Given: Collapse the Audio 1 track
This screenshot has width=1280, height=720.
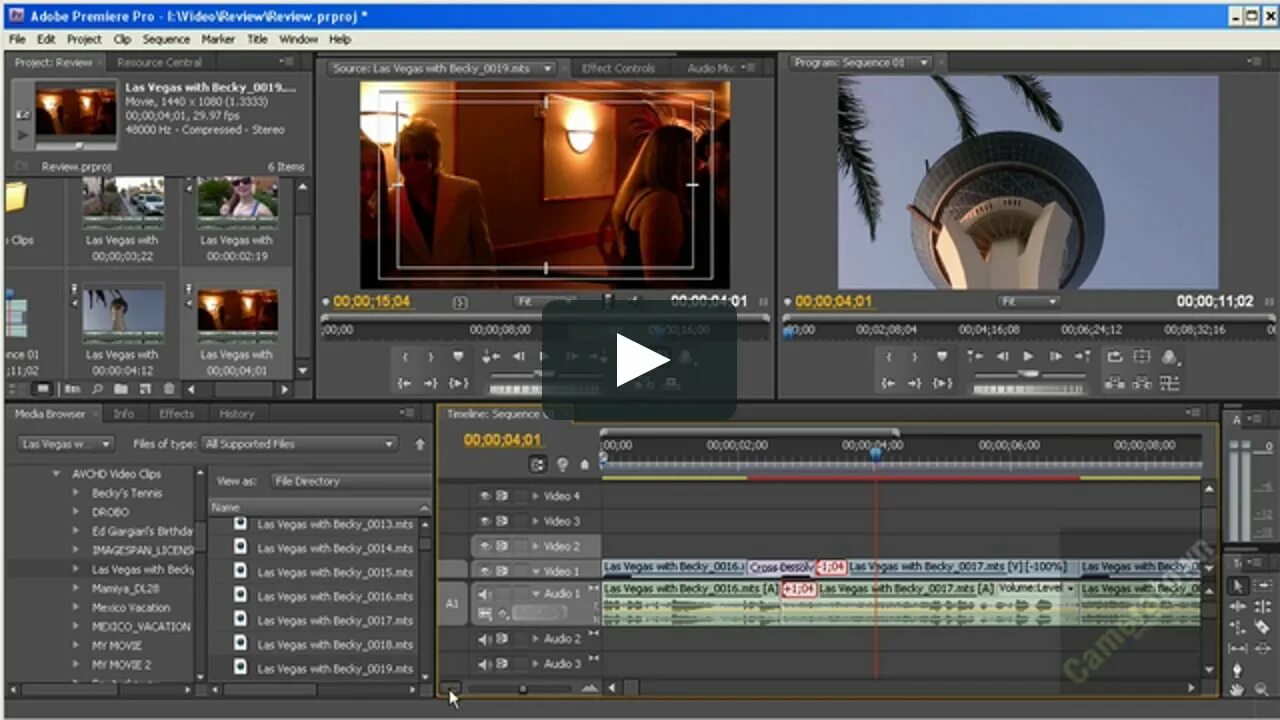Looking at the screenshot, I should pos(535,594).
